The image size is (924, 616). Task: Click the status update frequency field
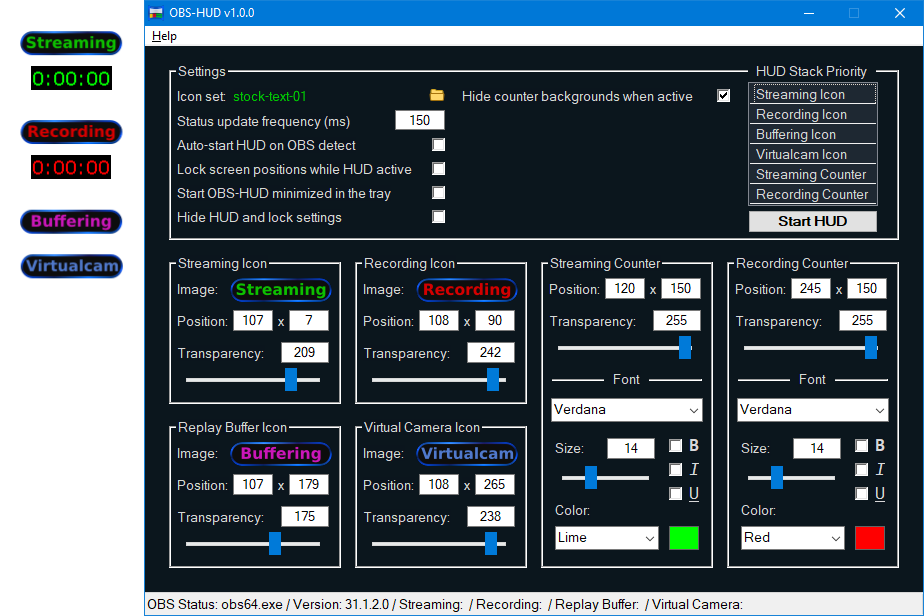[420, 120]
